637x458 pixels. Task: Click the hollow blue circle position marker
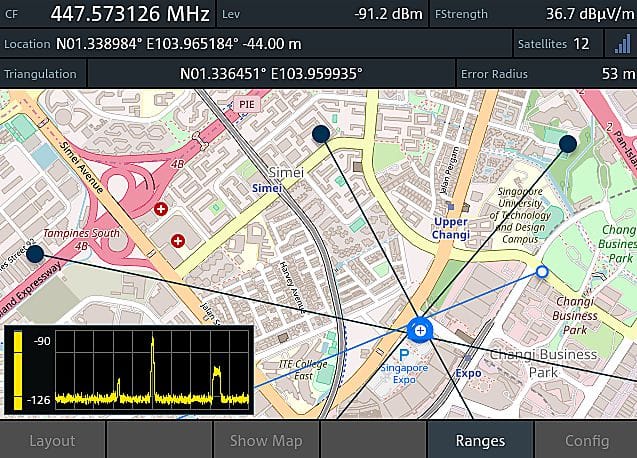(x=542, y=271)
